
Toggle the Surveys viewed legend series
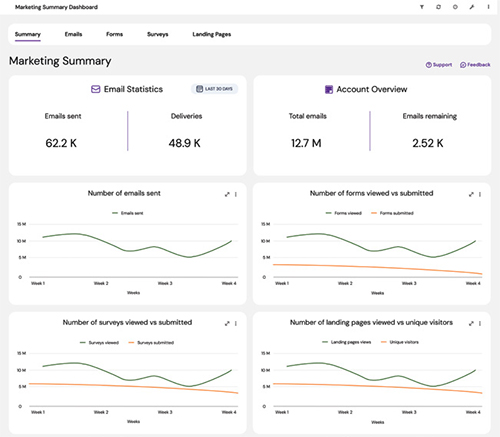99,342
